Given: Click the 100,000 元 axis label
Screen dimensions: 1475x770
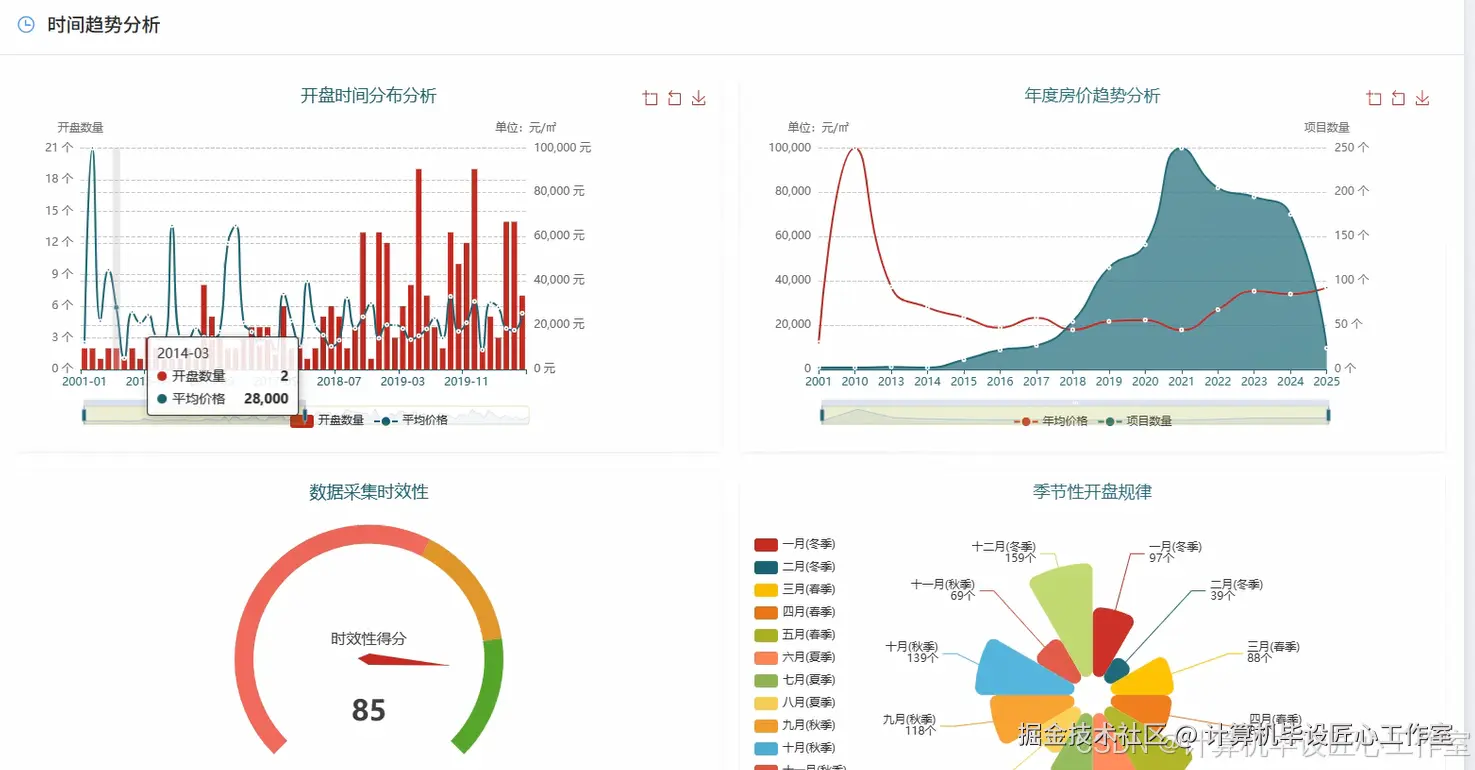Looking at the screenshot, I should (563, 147).
